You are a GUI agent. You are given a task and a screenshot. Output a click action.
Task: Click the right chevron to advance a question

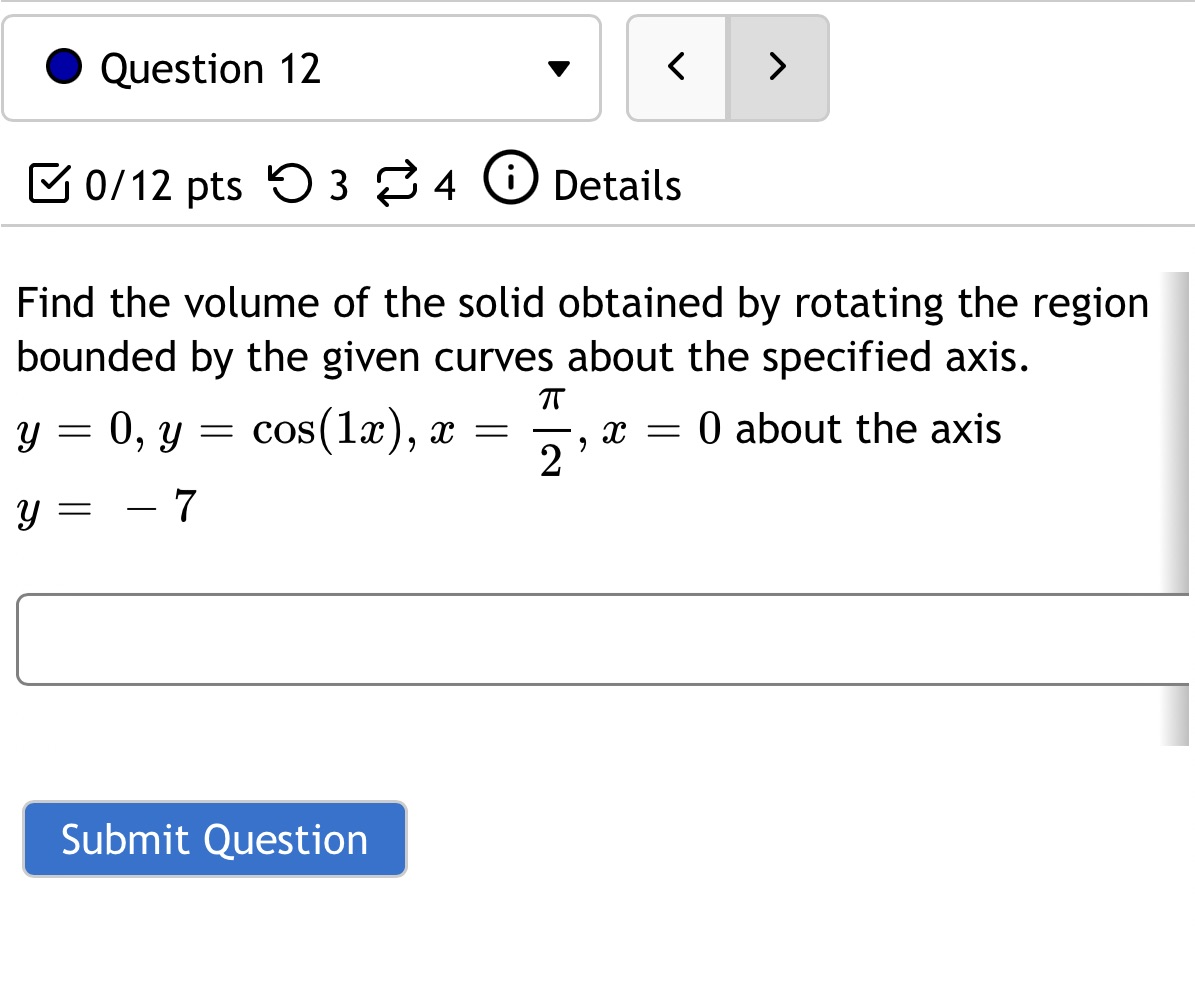coord(778,68)
